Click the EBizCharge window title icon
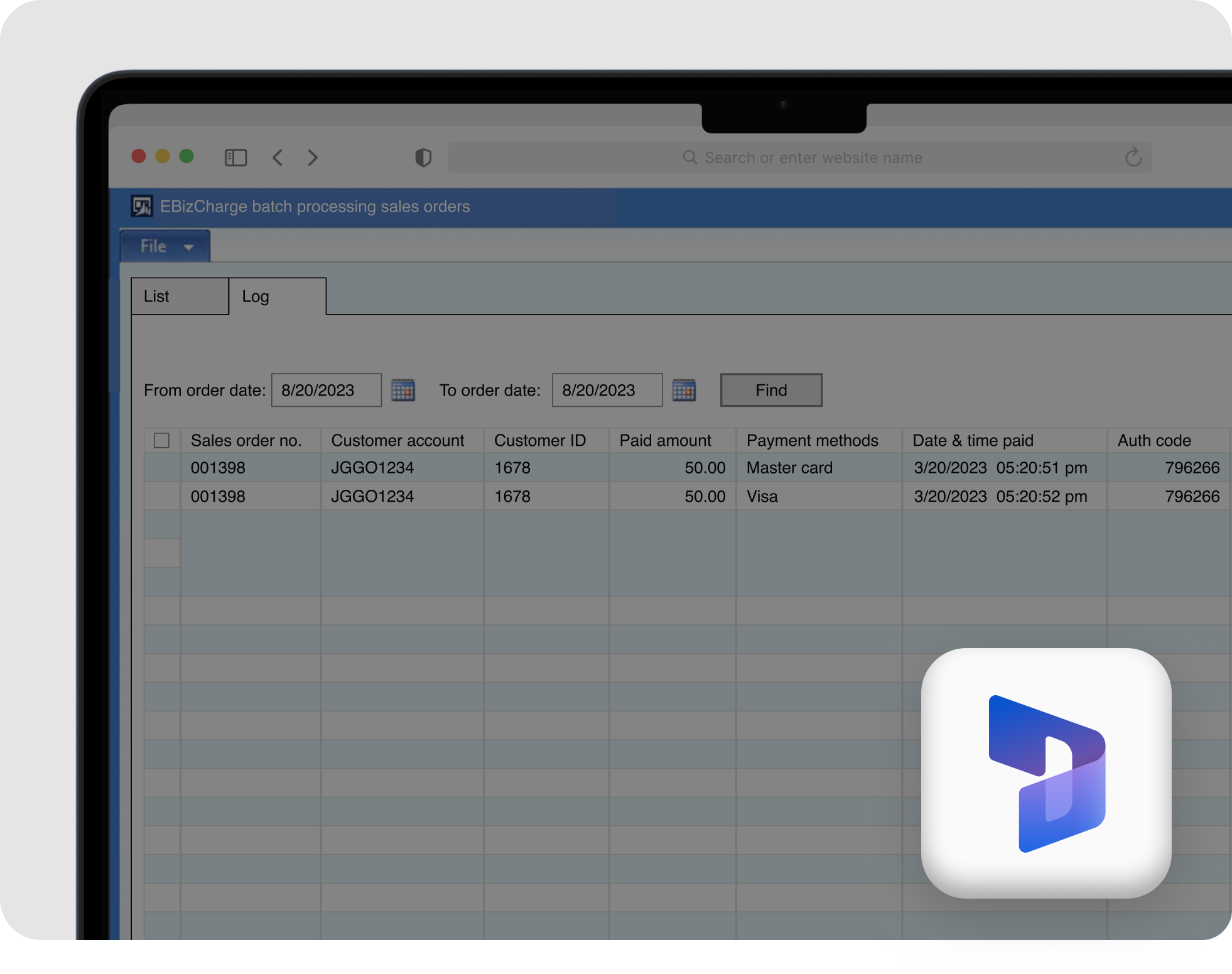This screenshot has width=1232, height=974. pyautogui.click(x=142, y=206)
